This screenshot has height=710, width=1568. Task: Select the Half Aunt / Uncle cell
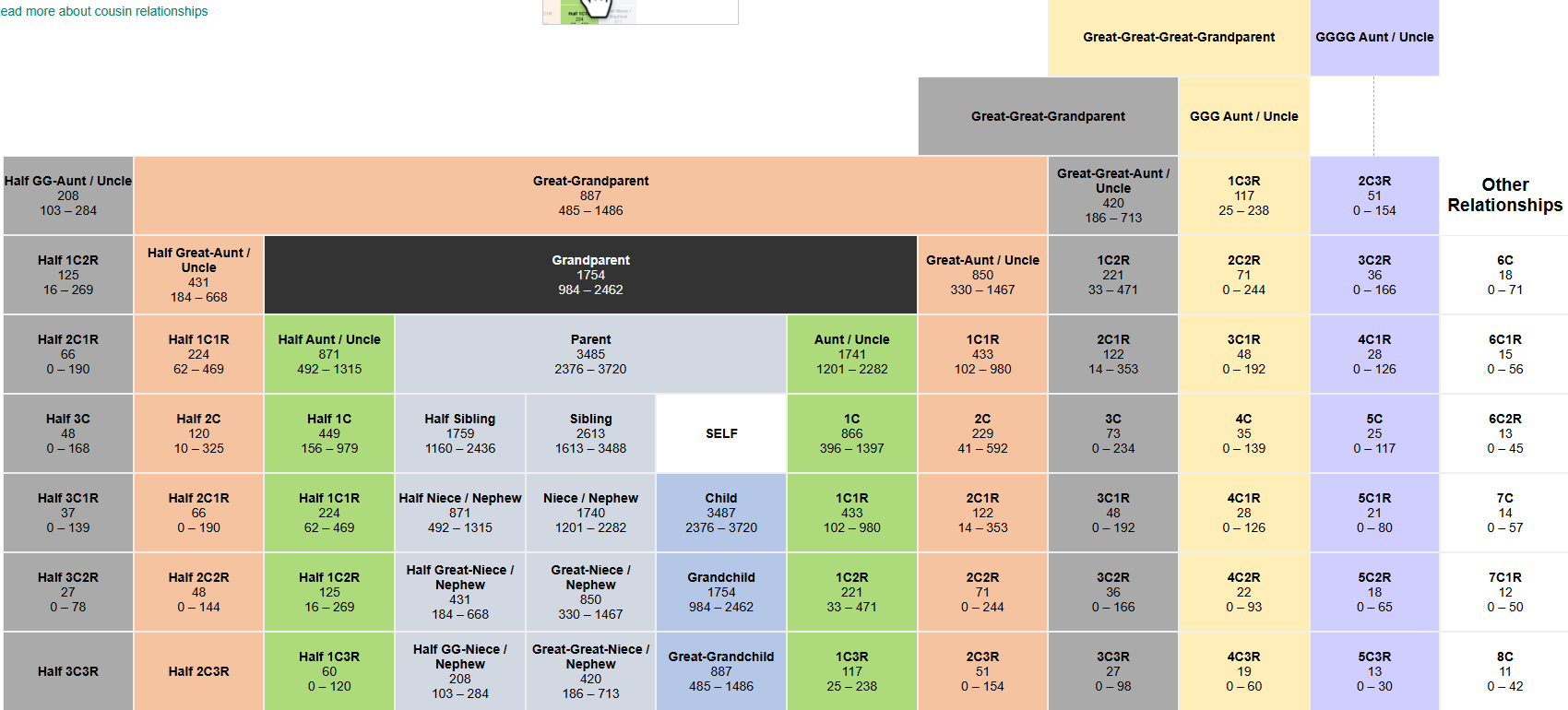(x=329, y=354)
